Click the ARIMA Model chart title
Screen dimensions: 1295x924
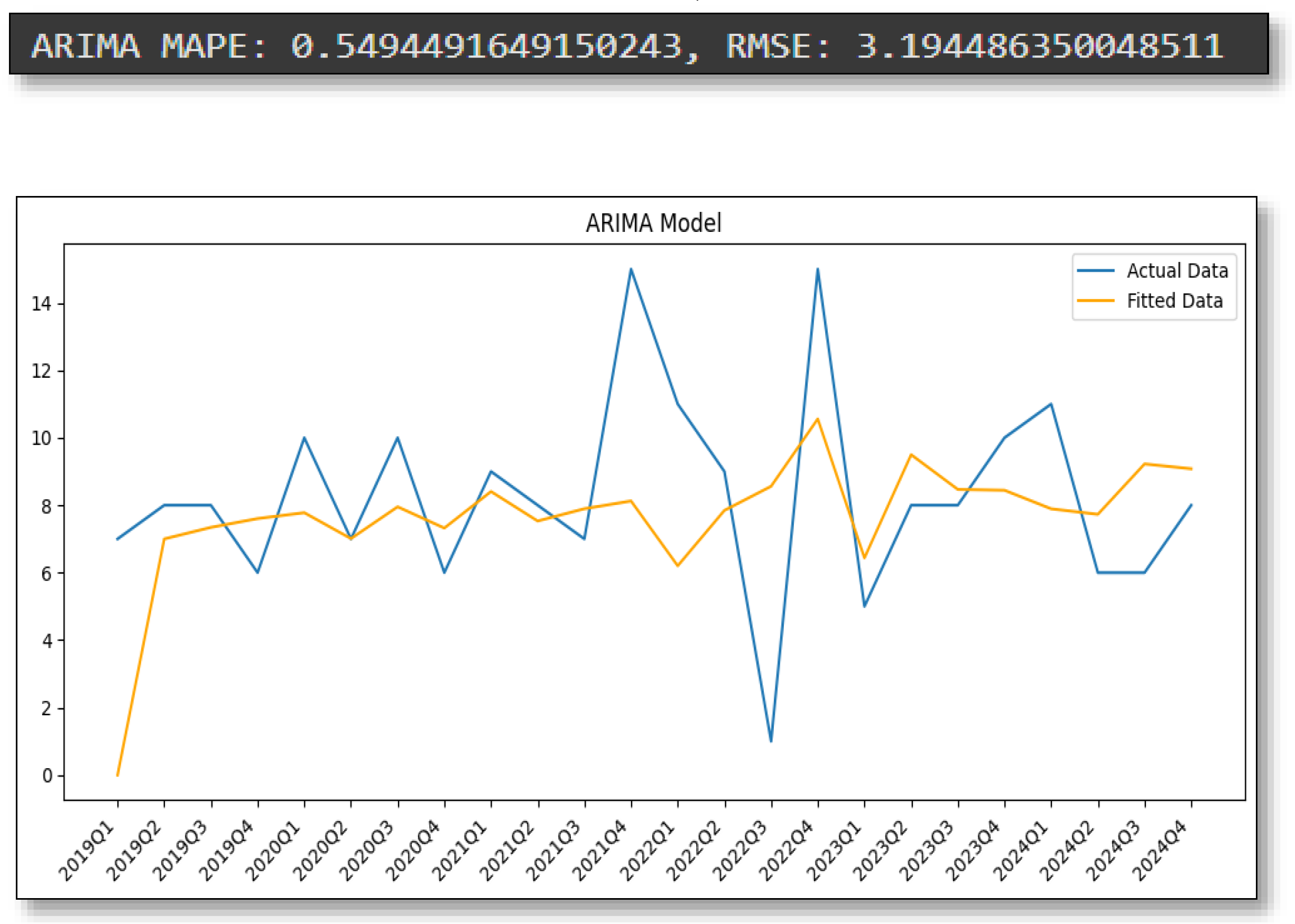pyautogui.click(x=653, y=223)
